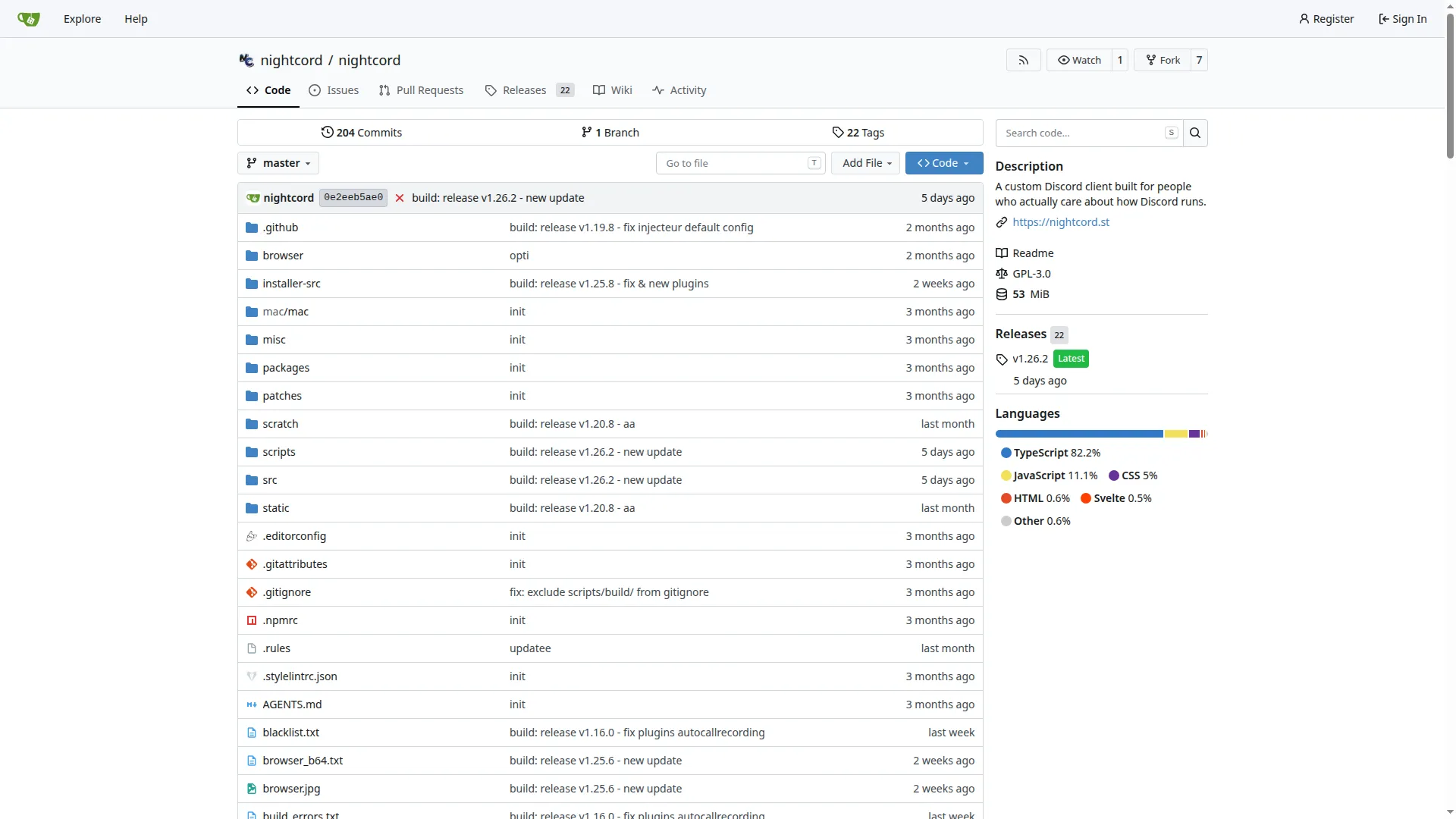Open the Issues tab
This screenshot has height=819, width=1456.
(334, 90)
